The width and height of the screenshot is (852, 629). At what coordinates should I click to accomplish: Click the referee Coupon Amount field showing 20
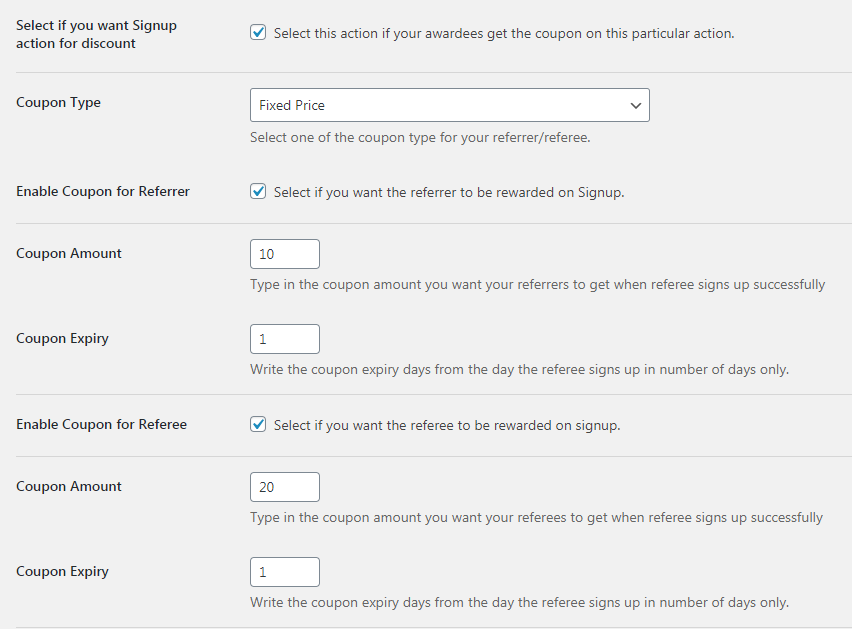284,487
